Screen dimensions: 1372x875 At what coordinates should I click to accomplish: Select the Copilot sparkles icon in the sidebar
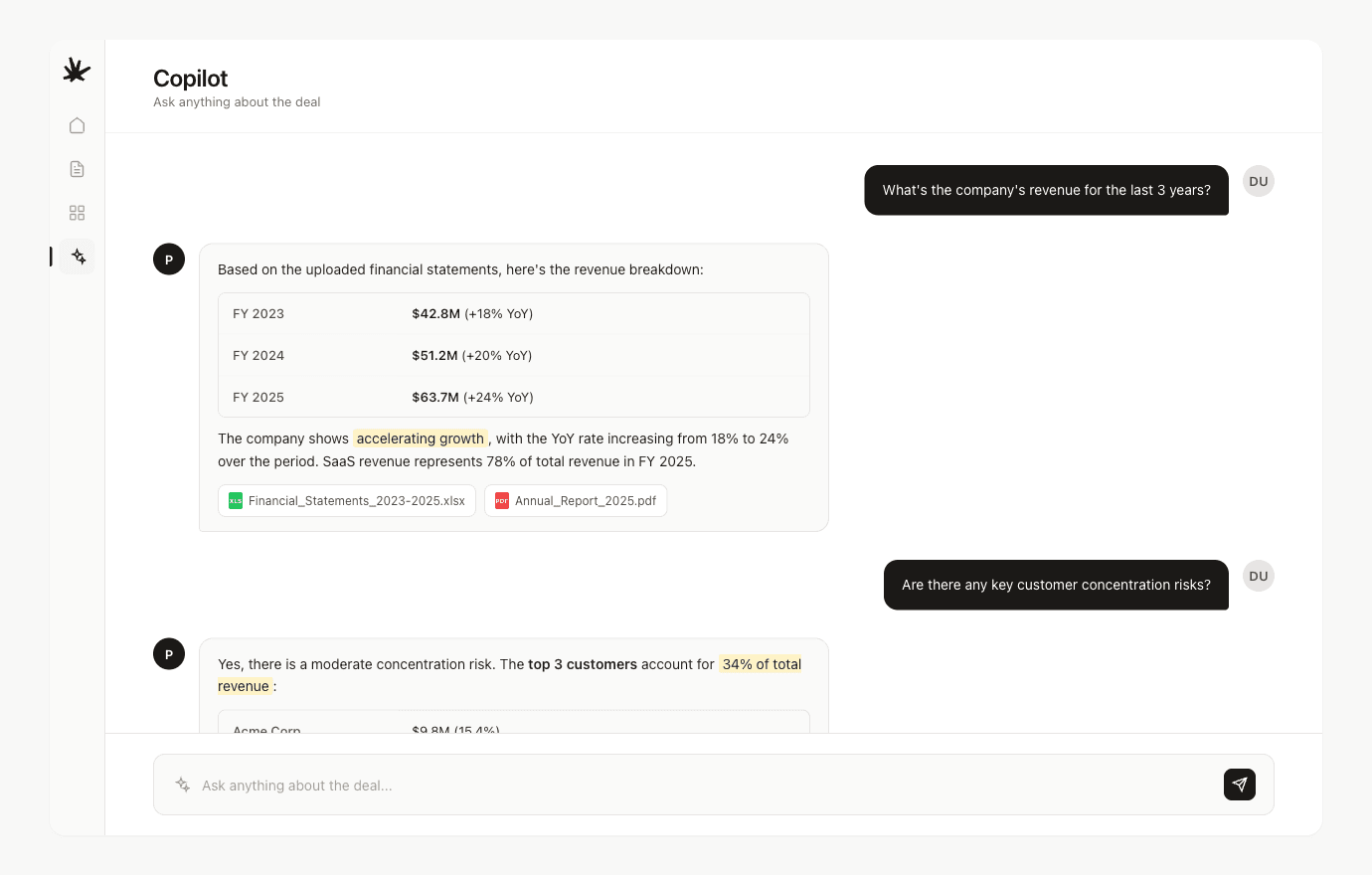[x=77, y=256]
